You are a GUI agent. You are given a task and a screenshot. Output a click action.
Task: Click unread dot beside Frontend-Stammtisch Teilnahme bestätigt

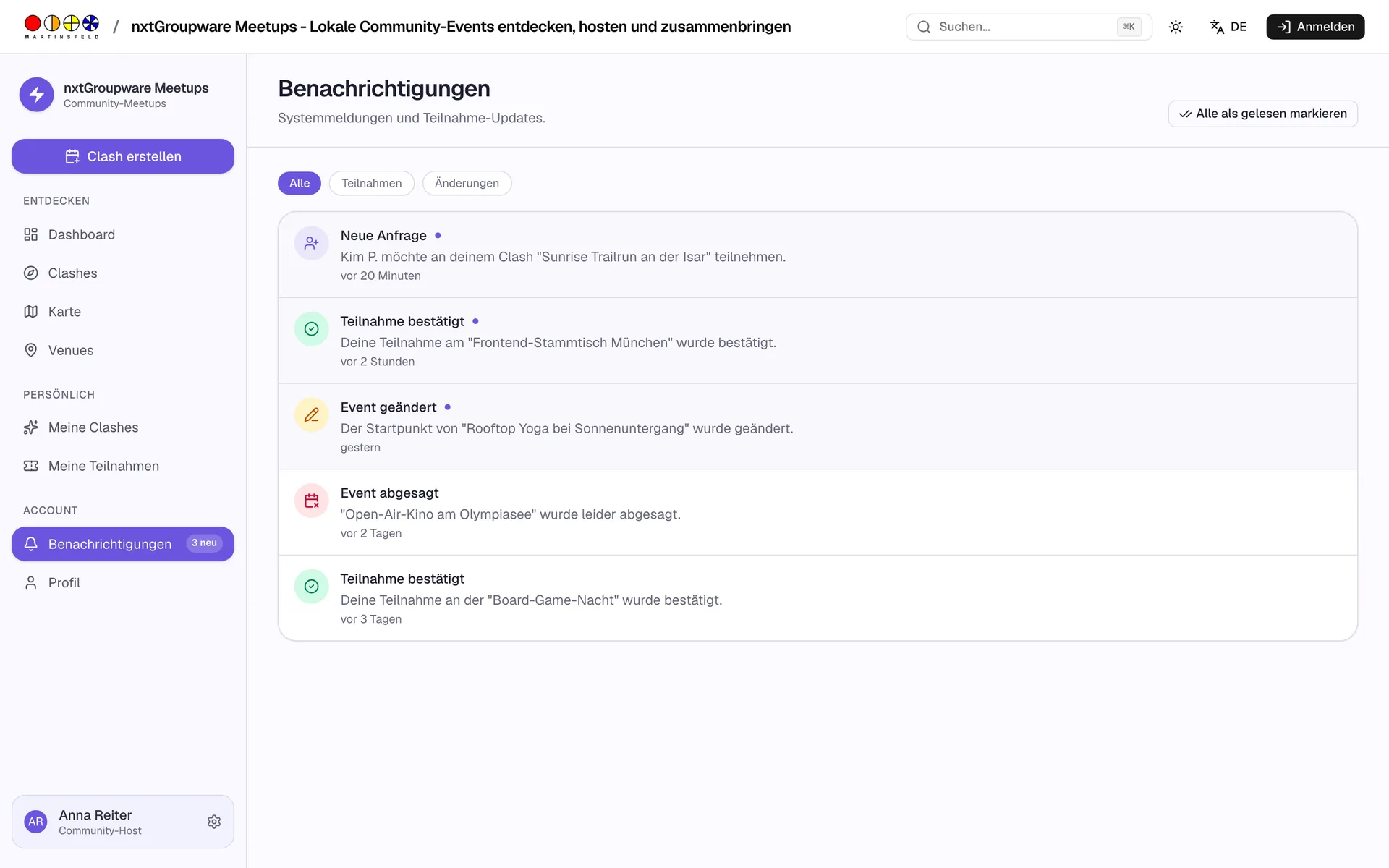pos(475,321)
